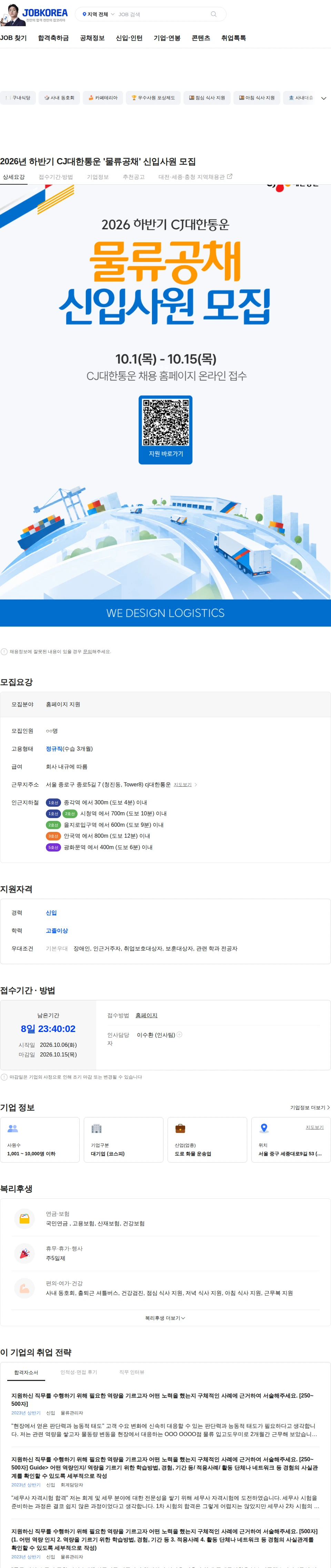Viewport: 331px width, 1568px height.
Task: Select the 우수사원 포상제도 benefit chip
Action: click(x=153, y=97)
